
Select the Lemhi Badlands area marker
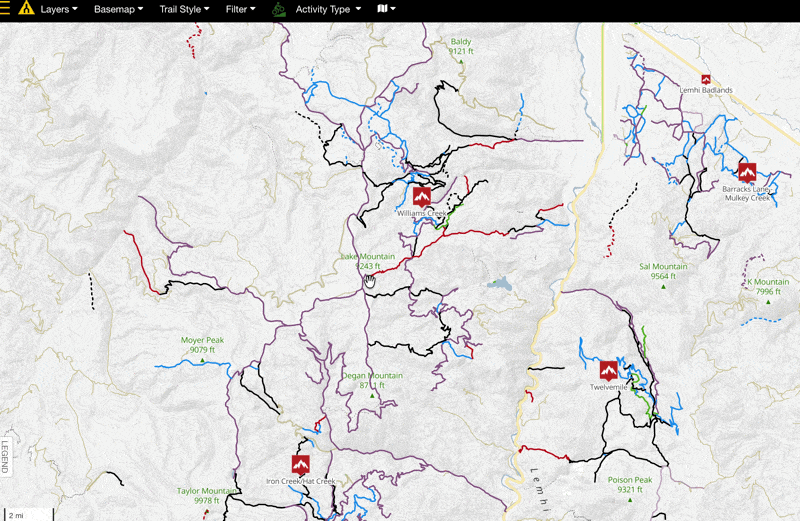pyautogui.click(x=706, y=79)
